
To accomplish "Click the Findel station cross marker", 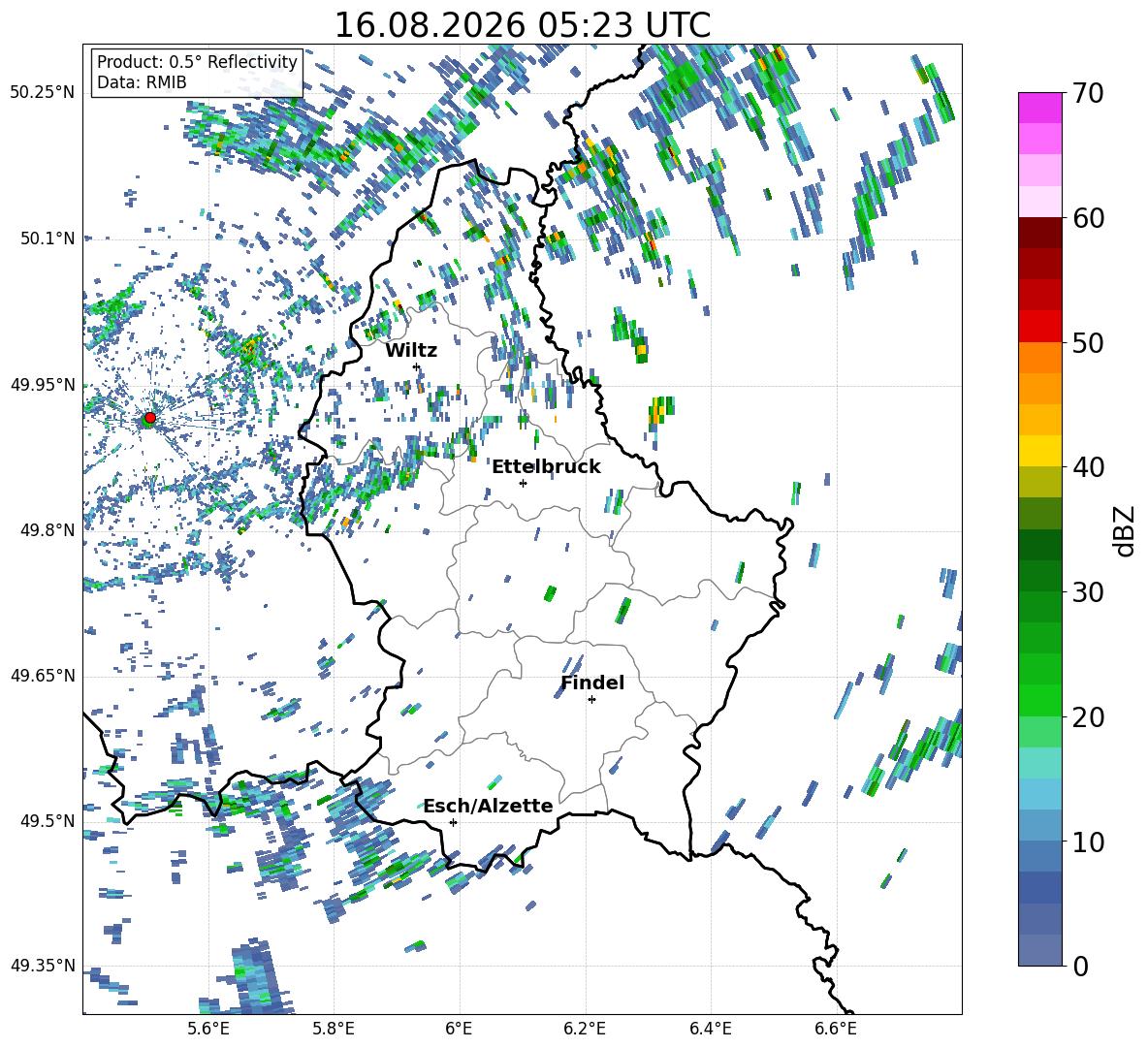I will pyautogui.click(x=591, y=700).
